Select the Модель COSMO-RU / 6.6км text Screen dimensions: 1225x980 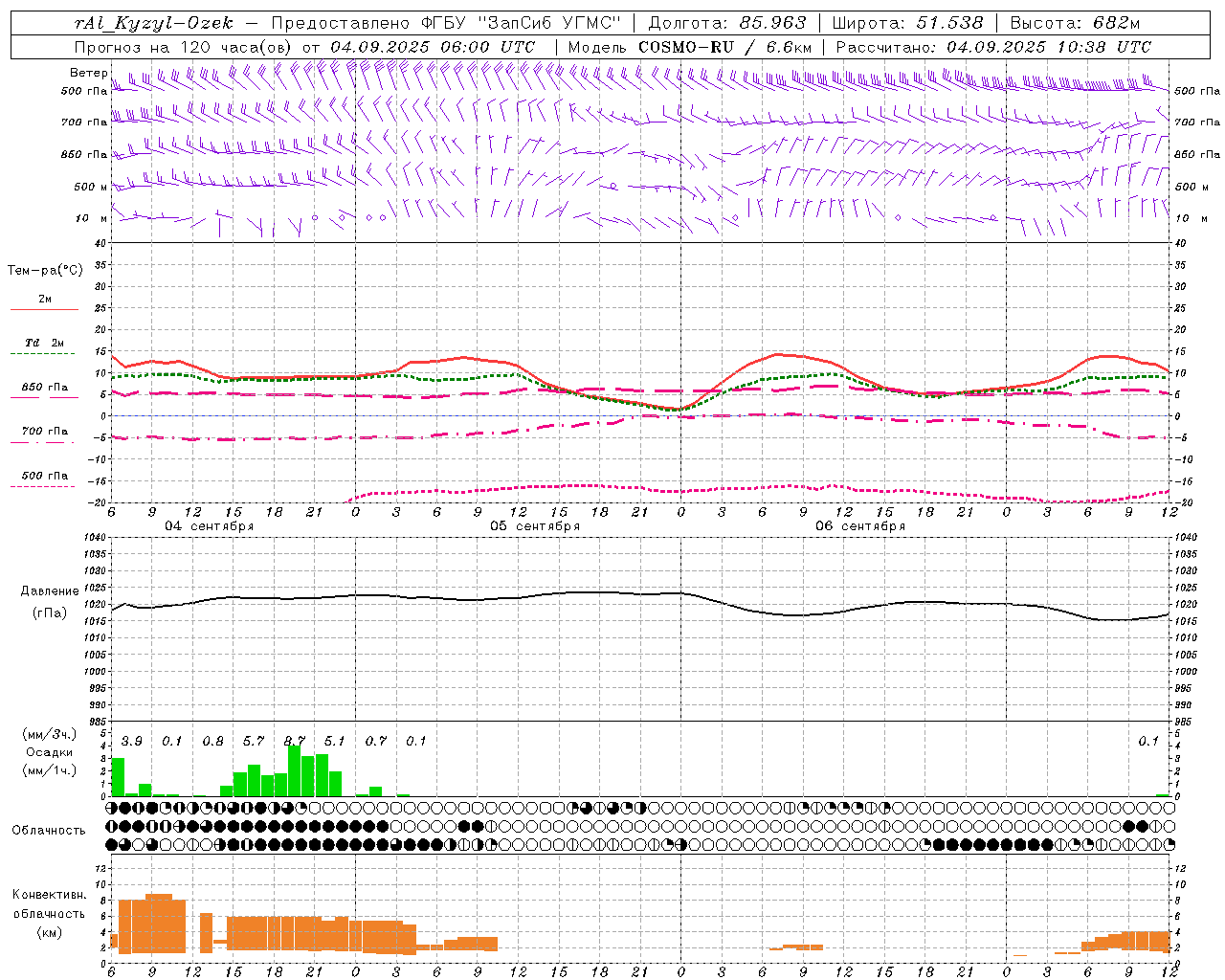(690, 47)
